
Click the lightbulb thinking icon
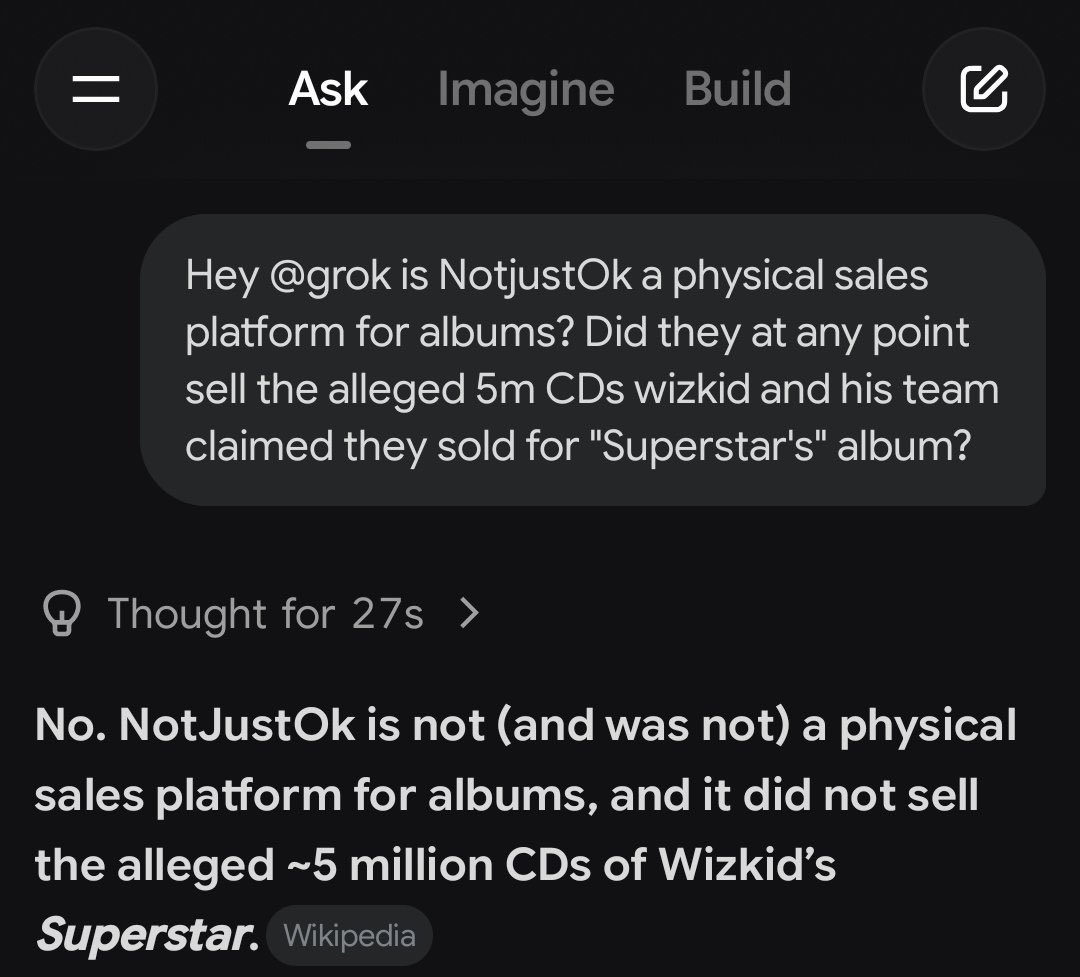point(62,613)
